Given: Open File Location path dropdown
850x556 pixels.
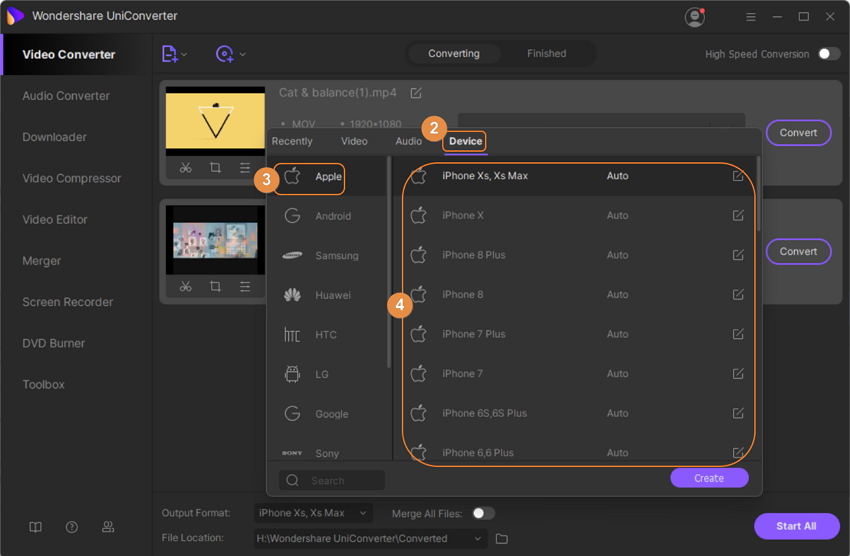Looking at the screenshot, I should tap(479, 539).
